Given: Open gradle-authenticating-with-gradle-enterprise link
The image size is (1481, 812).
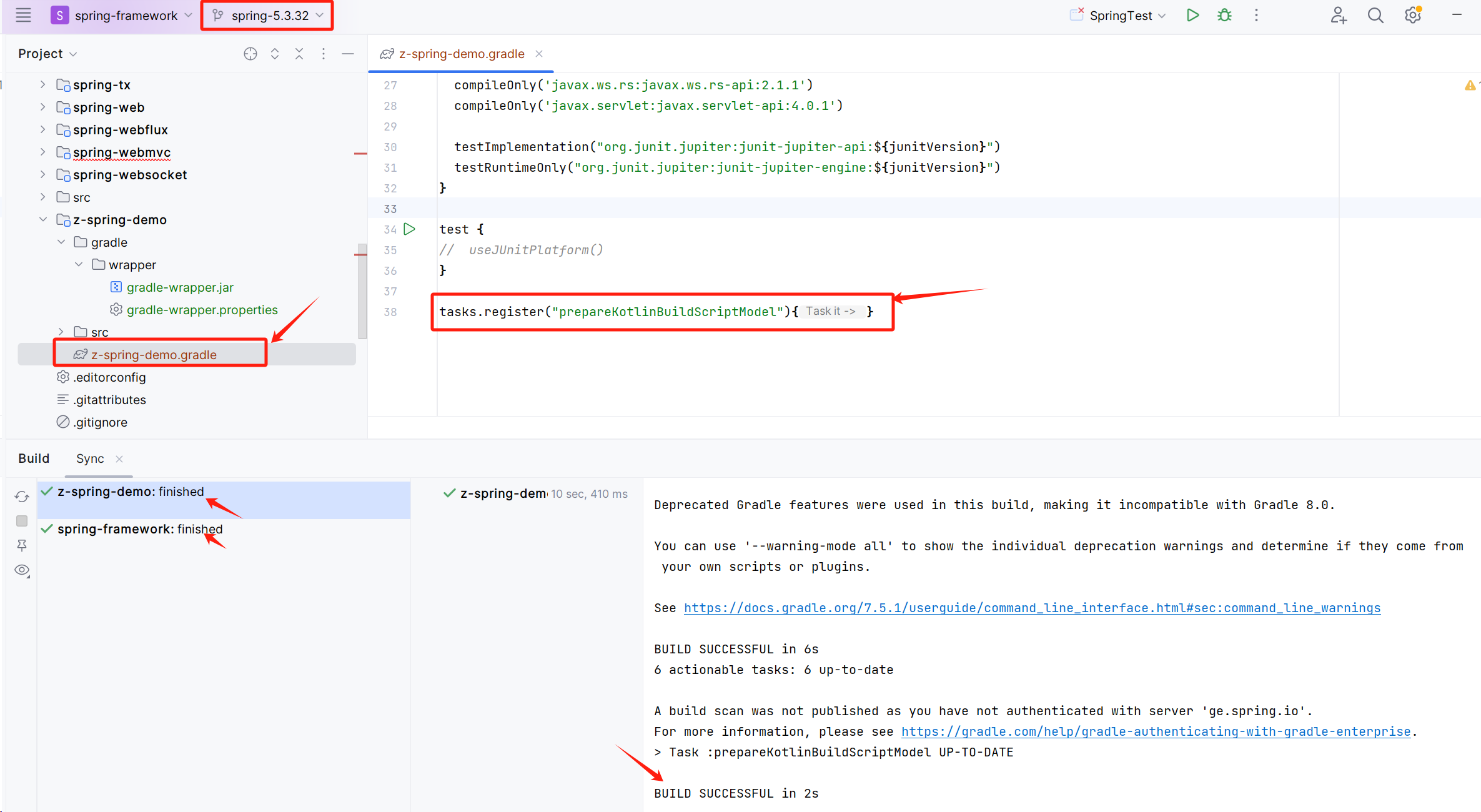Looking at the screenshot, I should tap(1156, 731).
